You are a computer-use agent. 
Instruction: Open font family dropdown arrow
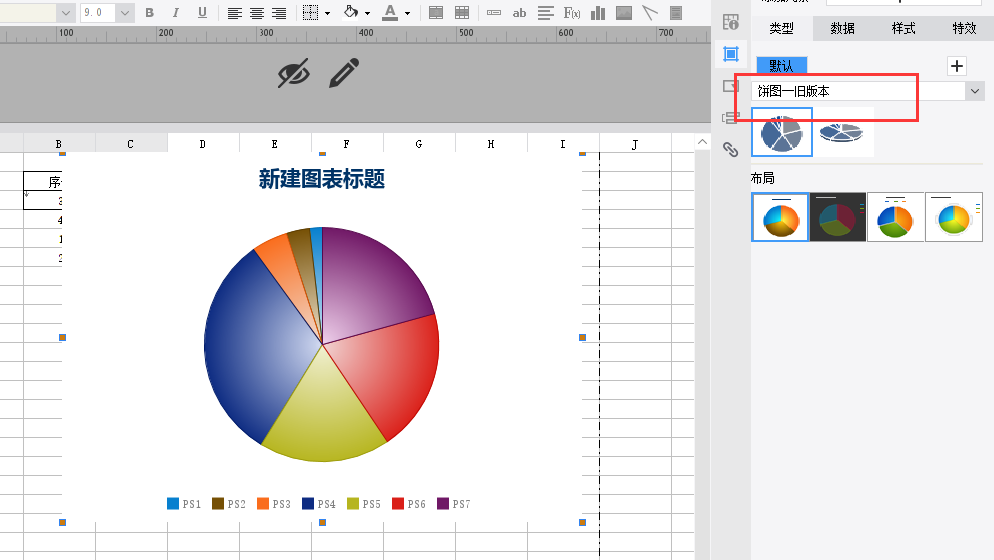coord(65,13)
